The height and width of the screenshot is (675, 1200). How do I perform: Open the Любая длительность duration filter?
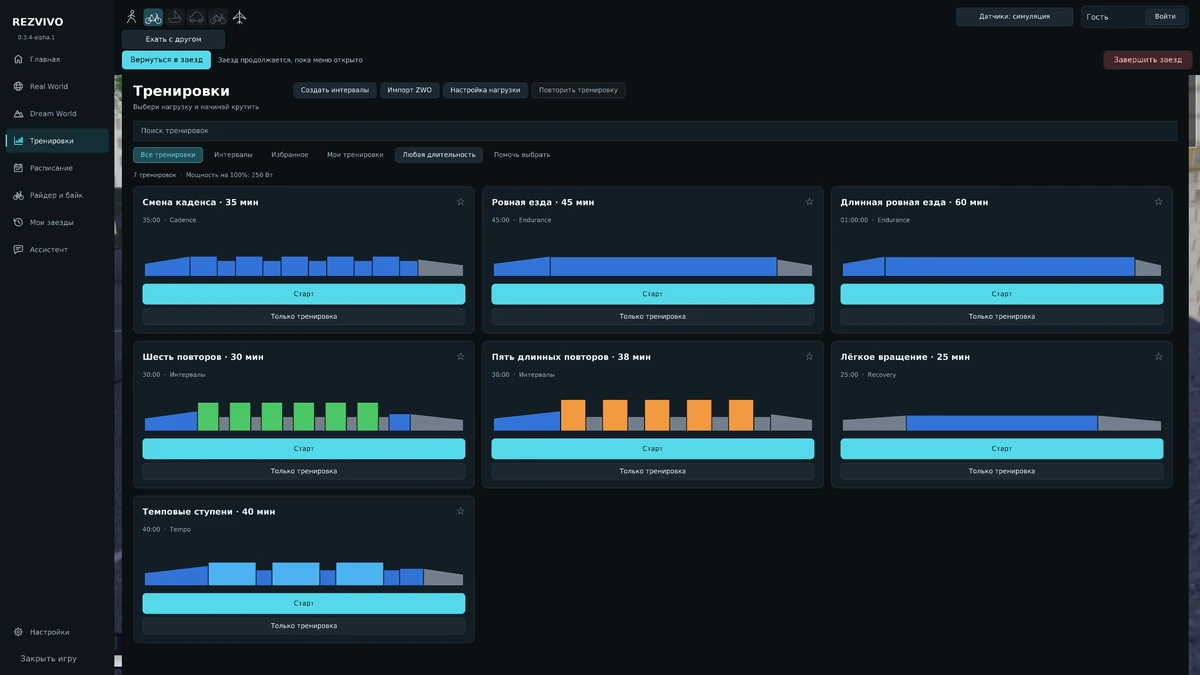439,155
